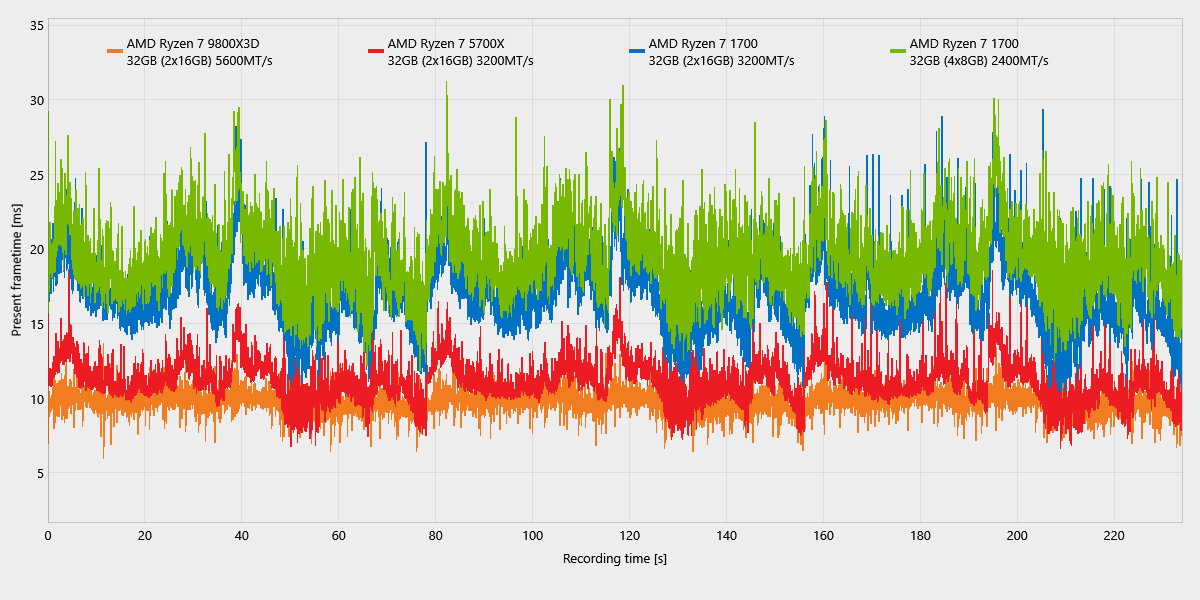This screenshot has width=1200, height=600.
Task: Click the x-axis value 40
Action: pos(242,535)
